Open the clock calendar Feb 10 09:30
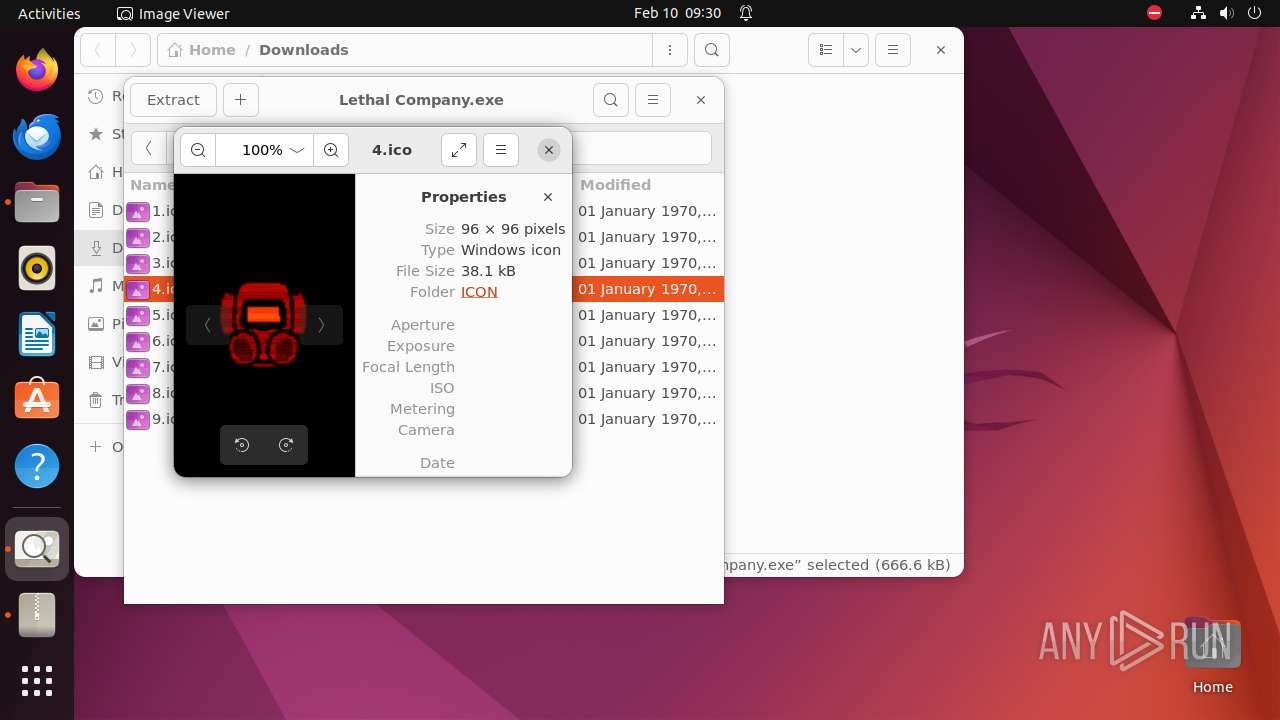The image size is (1280, 720). pos(677,14)
